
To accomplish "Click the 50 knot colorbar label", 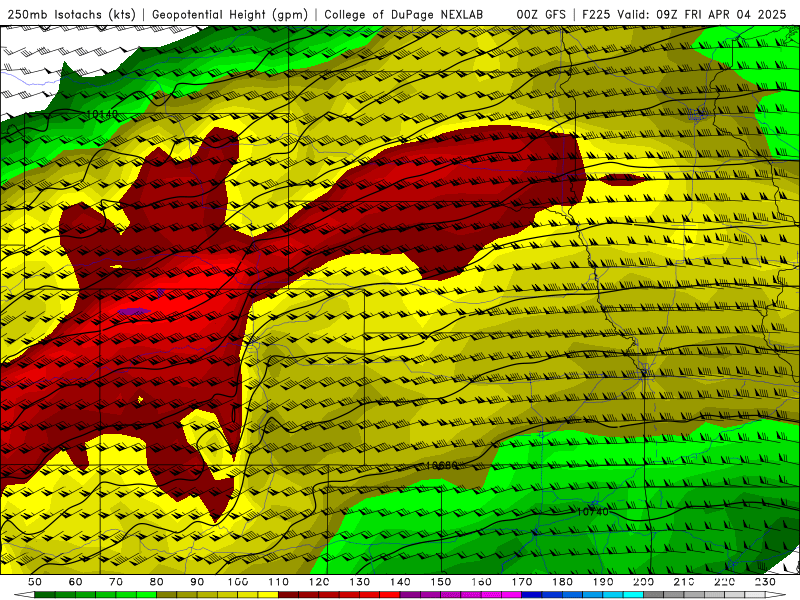I will 35,582.
